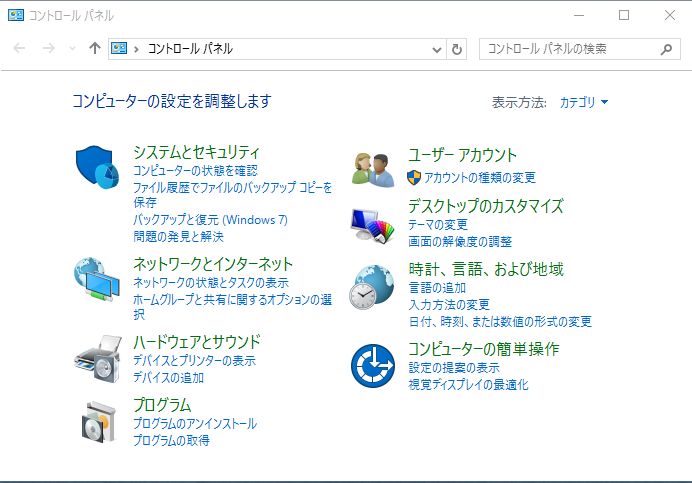Expand the address bar history dropdown

[437, 49]
